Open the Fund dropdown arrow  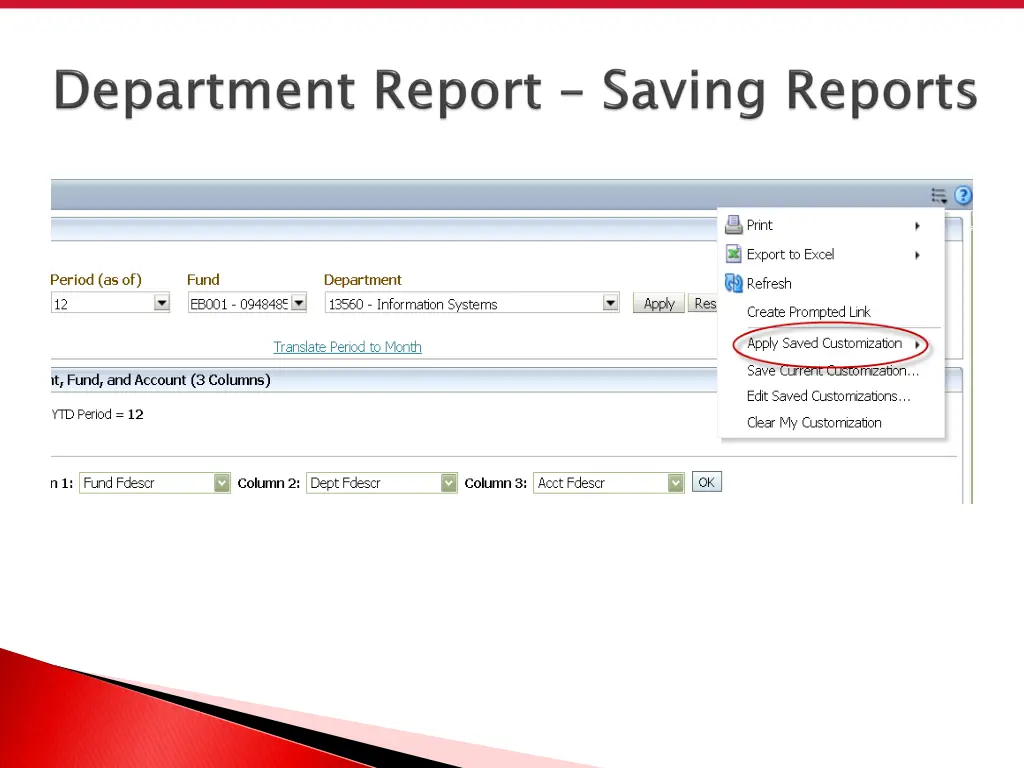[298, 303]
